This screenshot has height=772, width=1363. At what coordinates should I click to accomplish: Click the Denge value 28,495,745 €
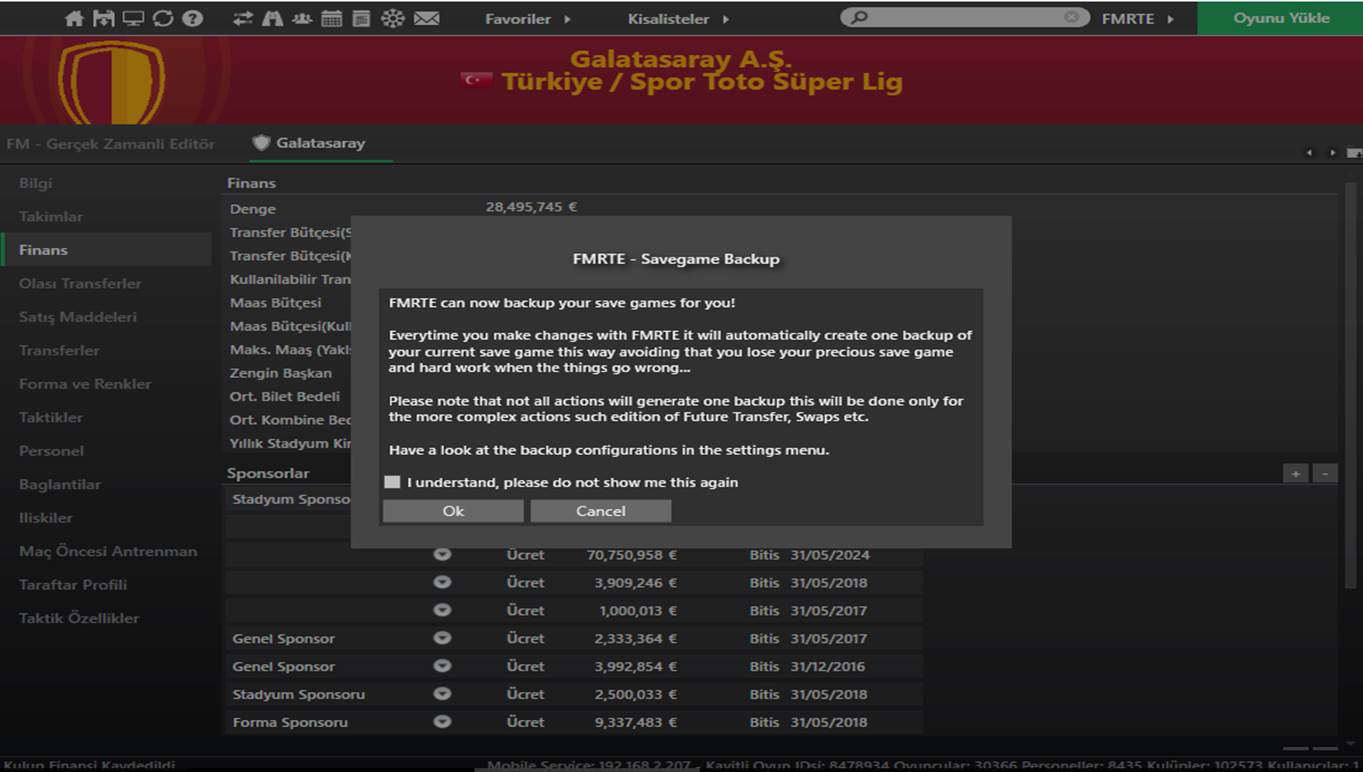tap(531, 208)
